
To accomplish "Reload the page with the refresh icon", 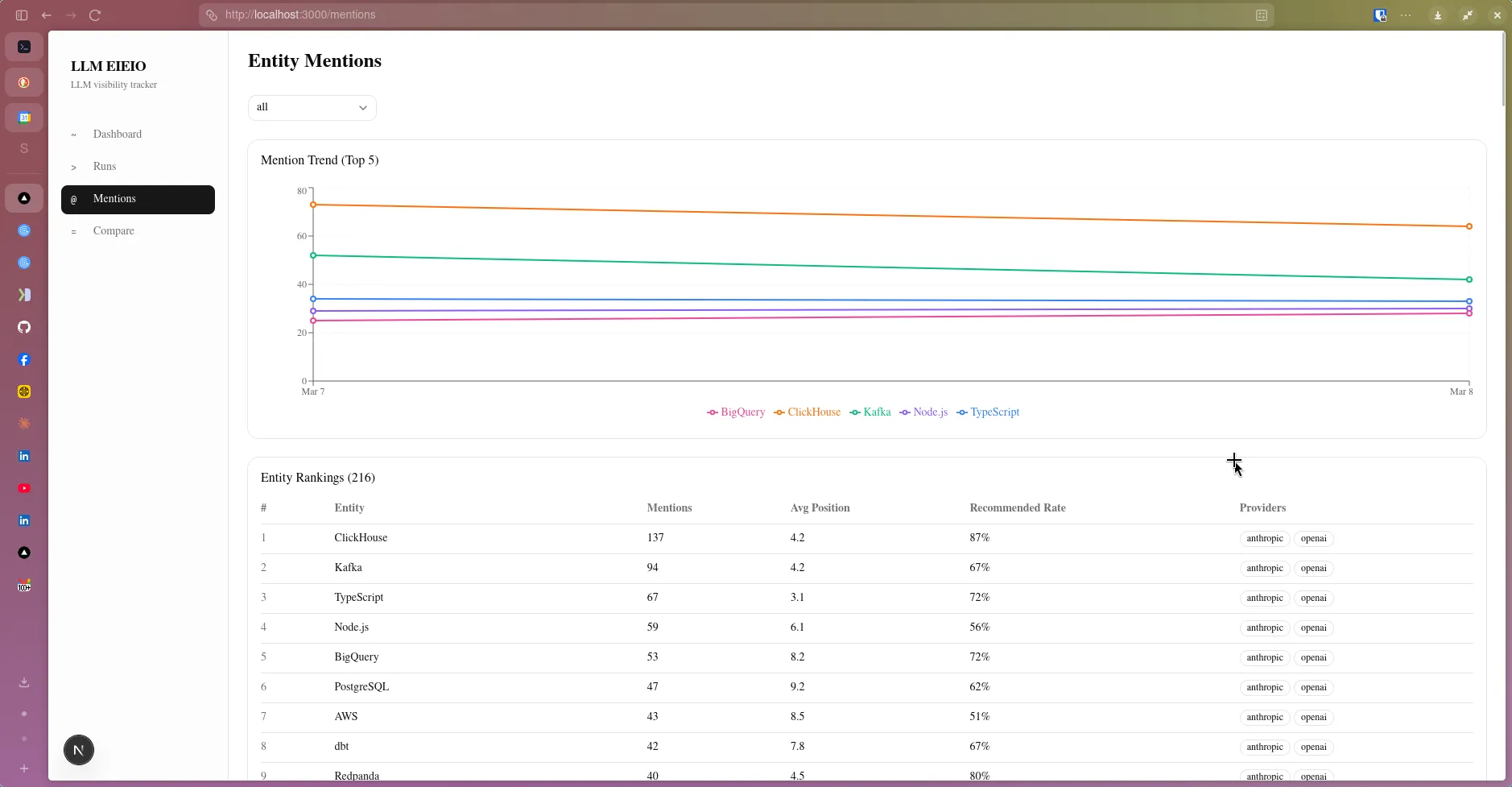I will (95, 15).
